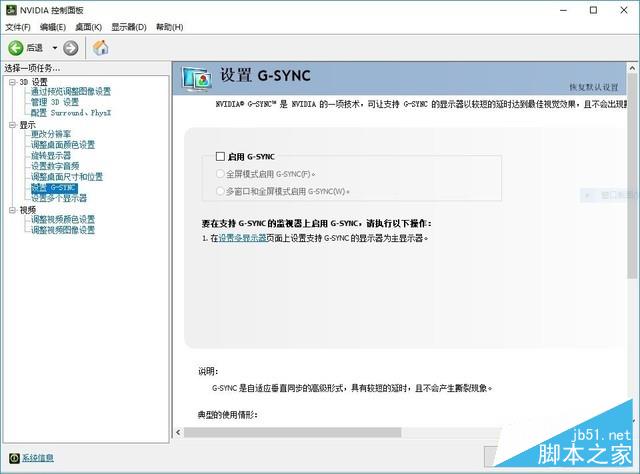Screen dimensions: 640x474
Task: Follow the 设置多显示器 hyperlink in instructions
Action: pos(242,238)
